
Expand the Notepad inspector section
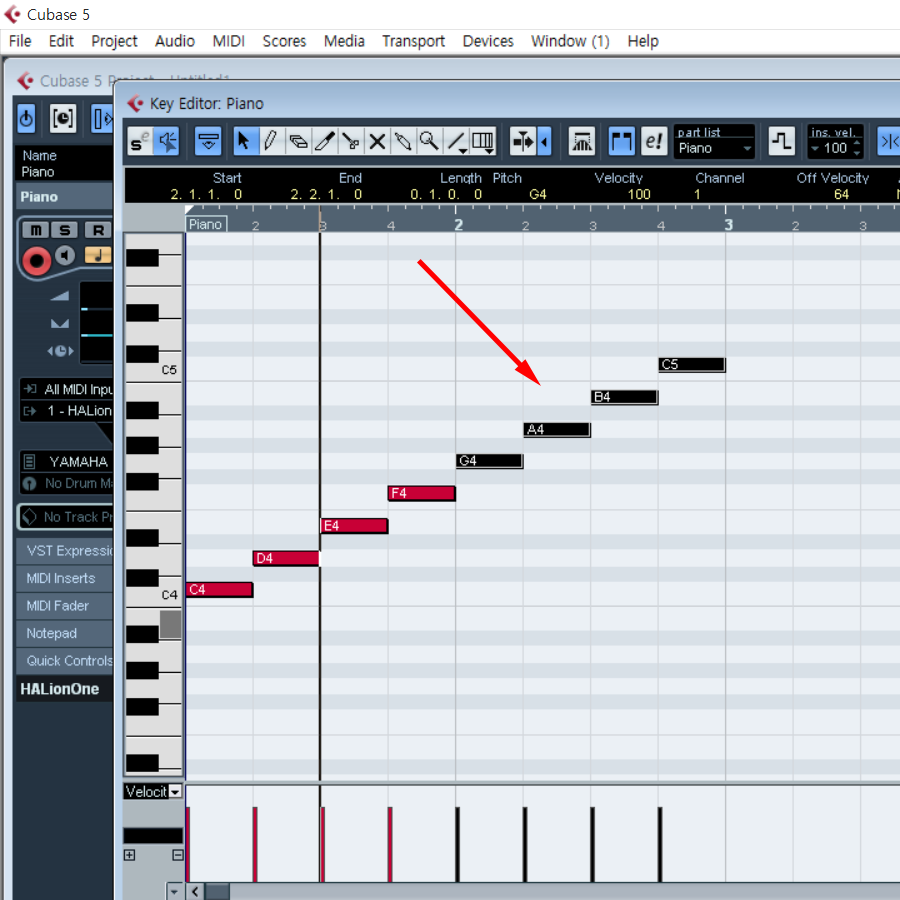pos(64,634)
